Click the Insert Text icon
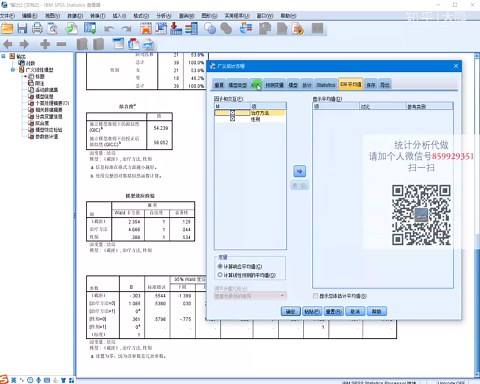This screenshot has width=480, height=384. click(x=149, y=44)
